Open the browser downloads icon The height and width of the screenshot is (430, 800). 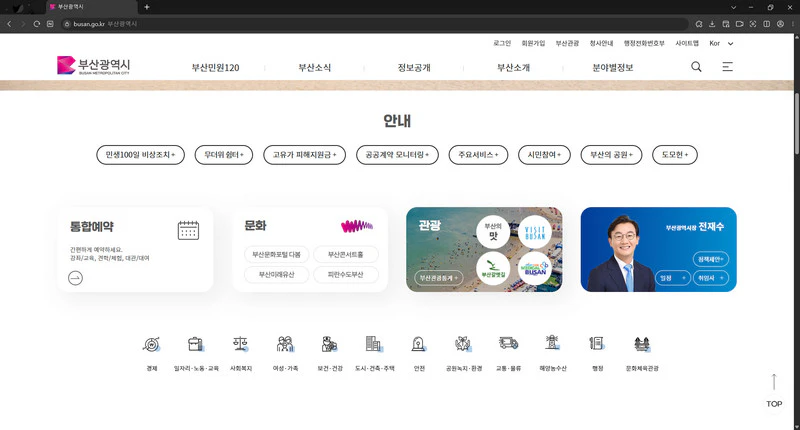712,23
